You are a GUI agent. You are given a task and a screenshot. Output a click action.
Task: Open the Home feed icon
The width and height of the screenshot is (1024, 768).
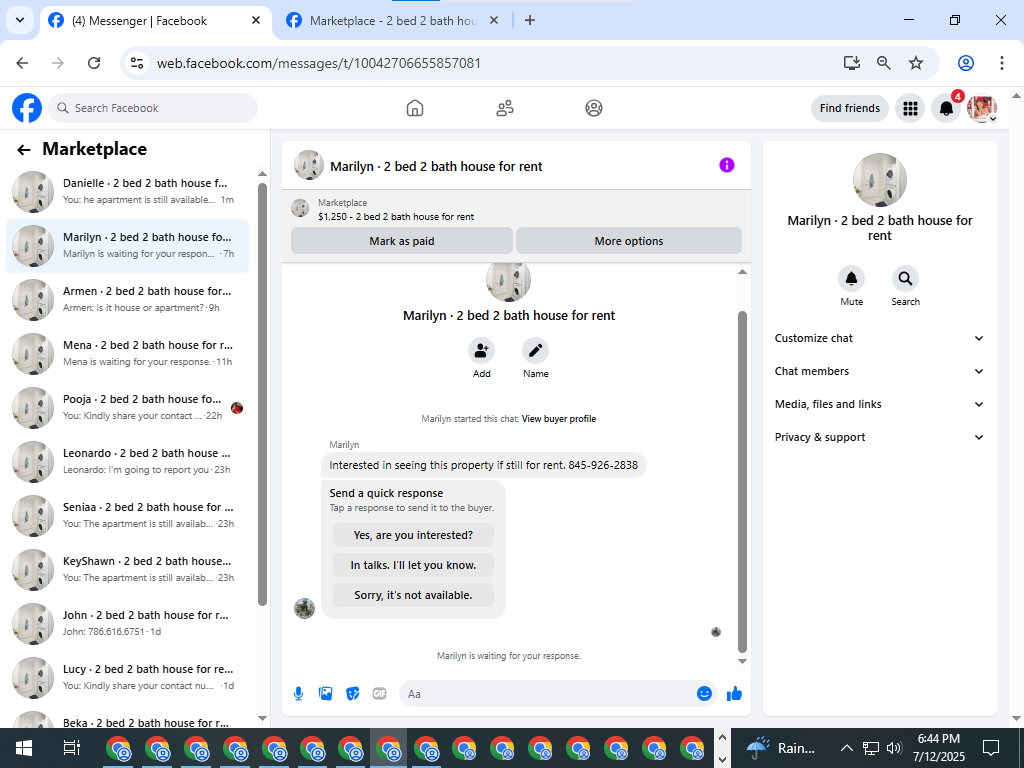click(415, 108)
